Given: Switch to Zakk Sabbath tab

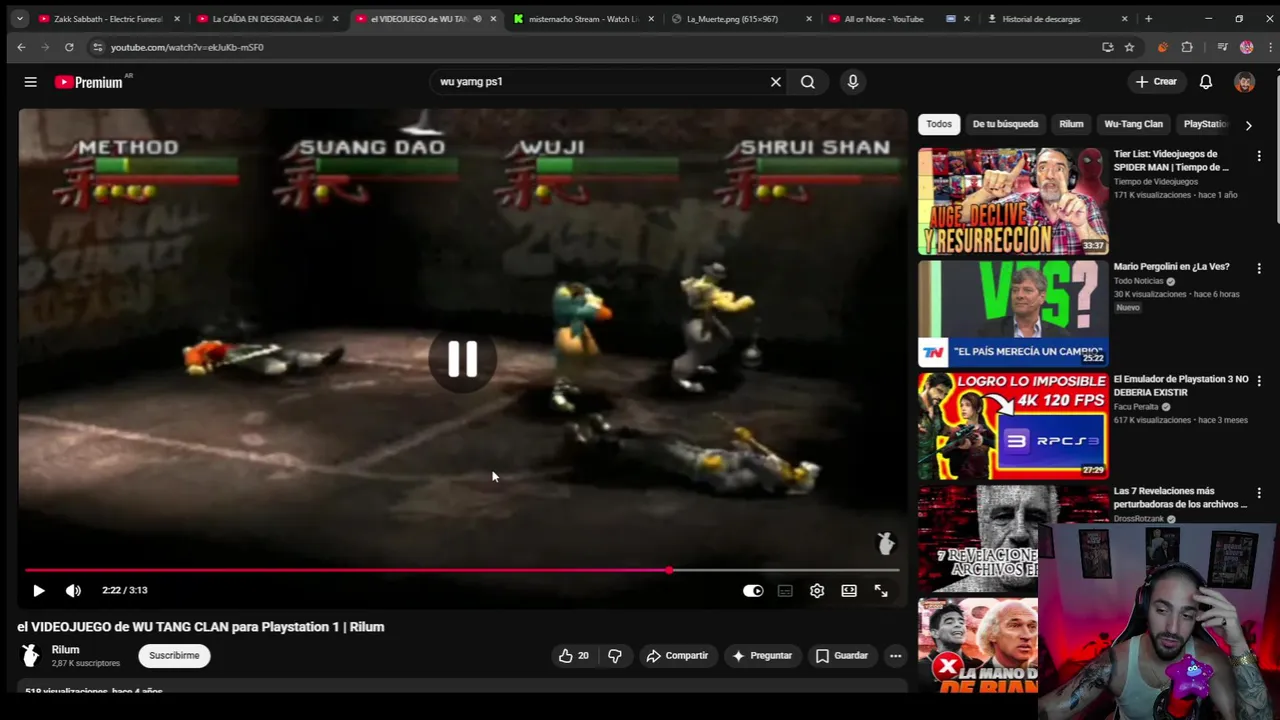Looking at the screenshot, I should pyautogui.click(x=108, y=19).
